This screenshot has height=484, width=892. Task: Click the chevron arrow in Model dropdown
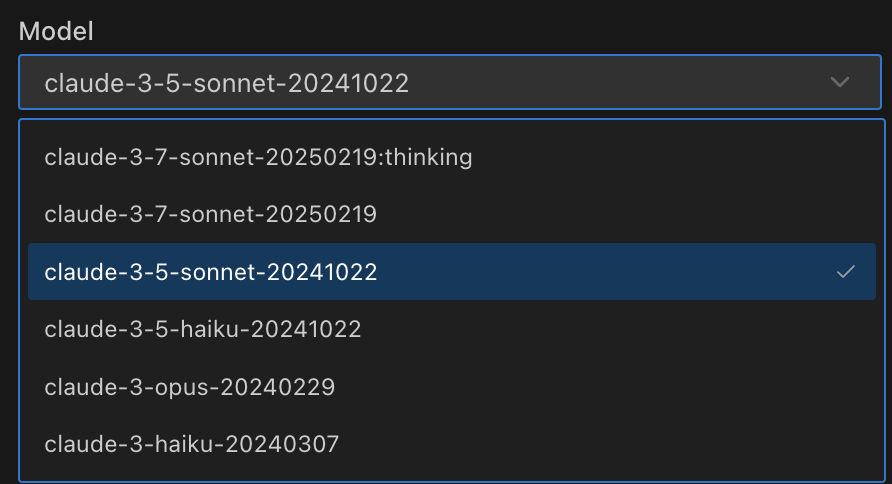tap(840, 82)
